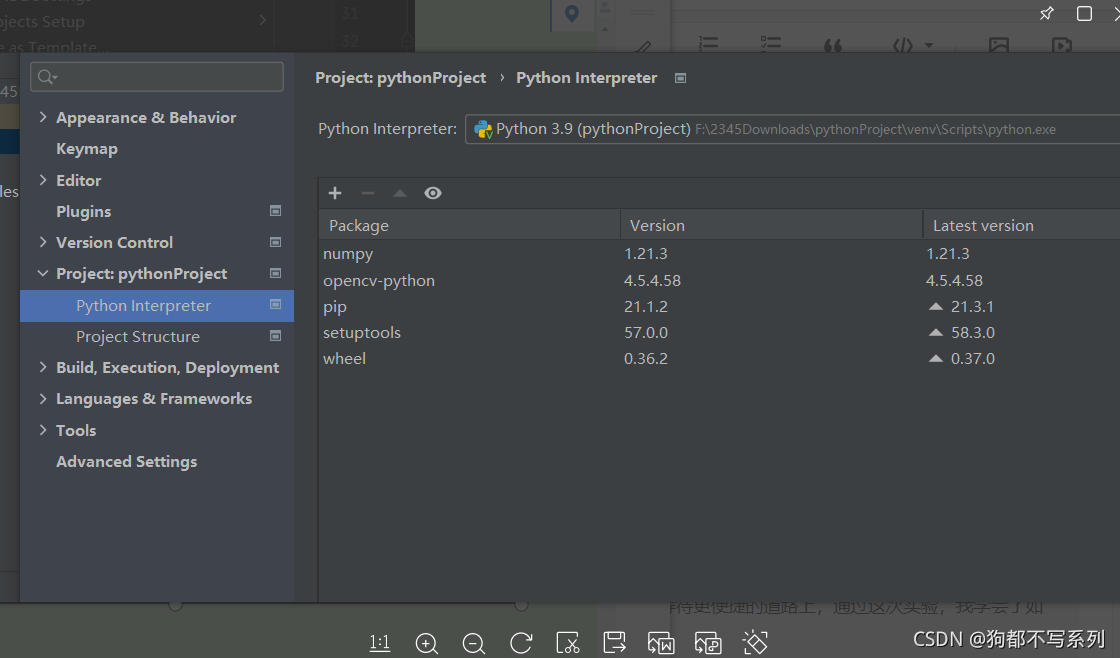The image size is (1120, 658).
Task: Click the project-level icon beside breadcrumb title
Action: [x=680, y=78]
